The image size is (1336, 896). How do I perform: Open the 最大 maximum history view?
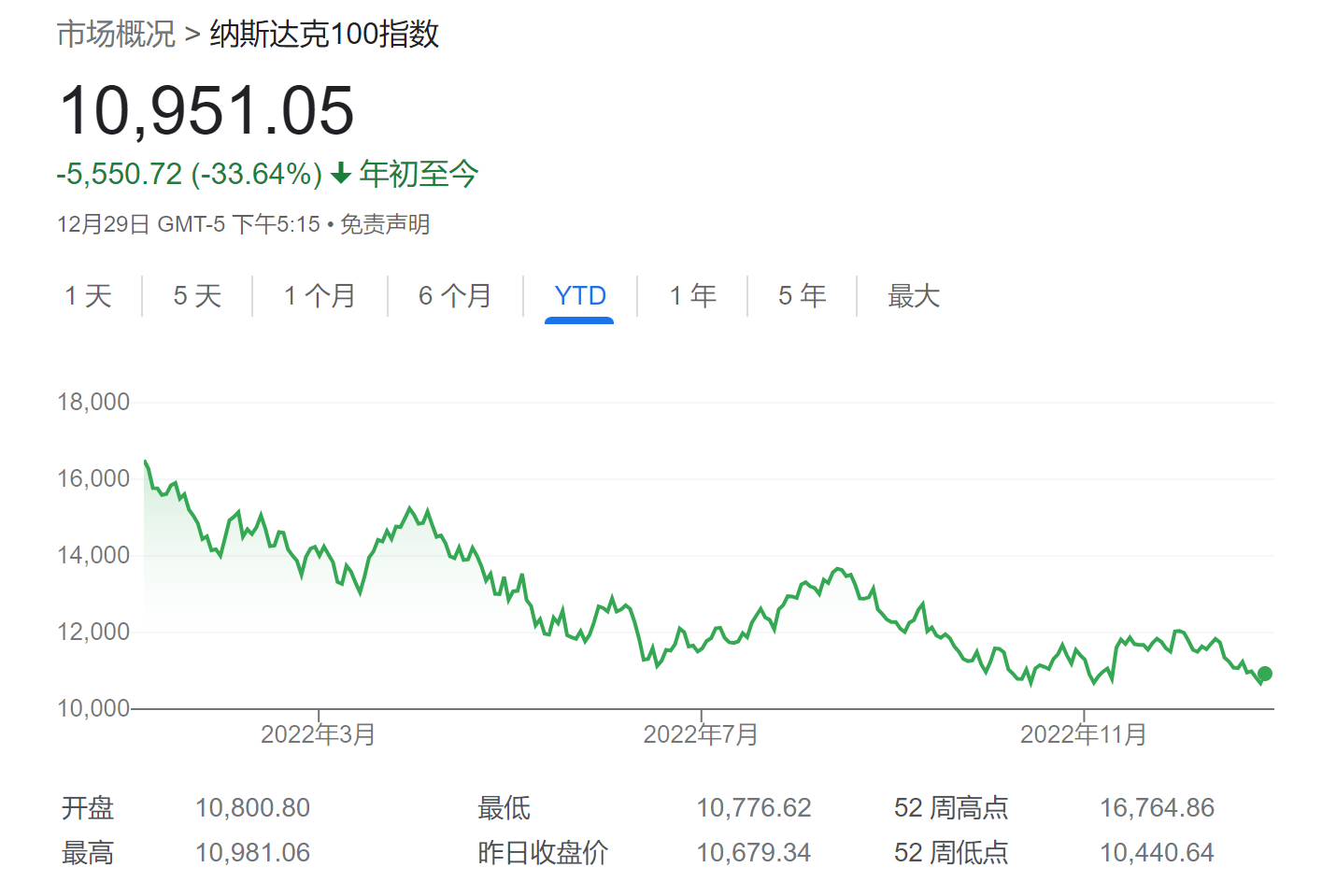[913, 295]
